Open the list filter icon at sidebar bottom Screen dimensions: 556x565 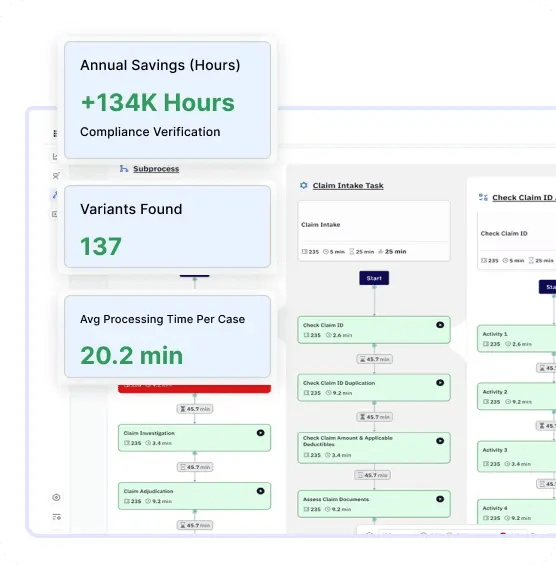coord(57,517)
